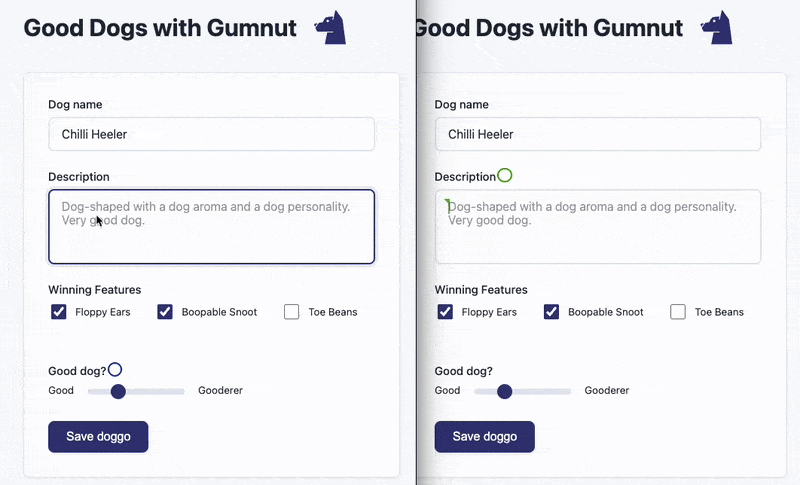Viewport: 800px width, 485px height.
Task: Click the green presence circle next to Description
Action: coord(505,175)
